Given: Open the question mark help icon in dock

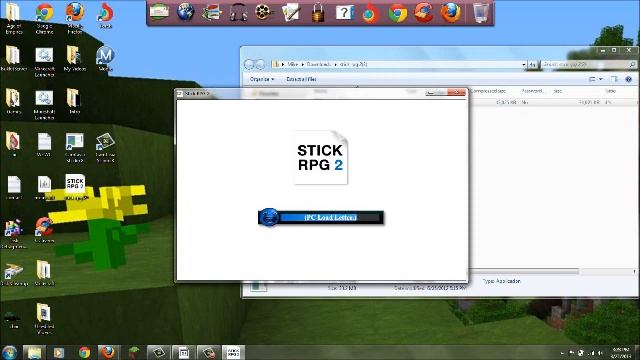Looking at the screenshot, I should click(344, 12).
